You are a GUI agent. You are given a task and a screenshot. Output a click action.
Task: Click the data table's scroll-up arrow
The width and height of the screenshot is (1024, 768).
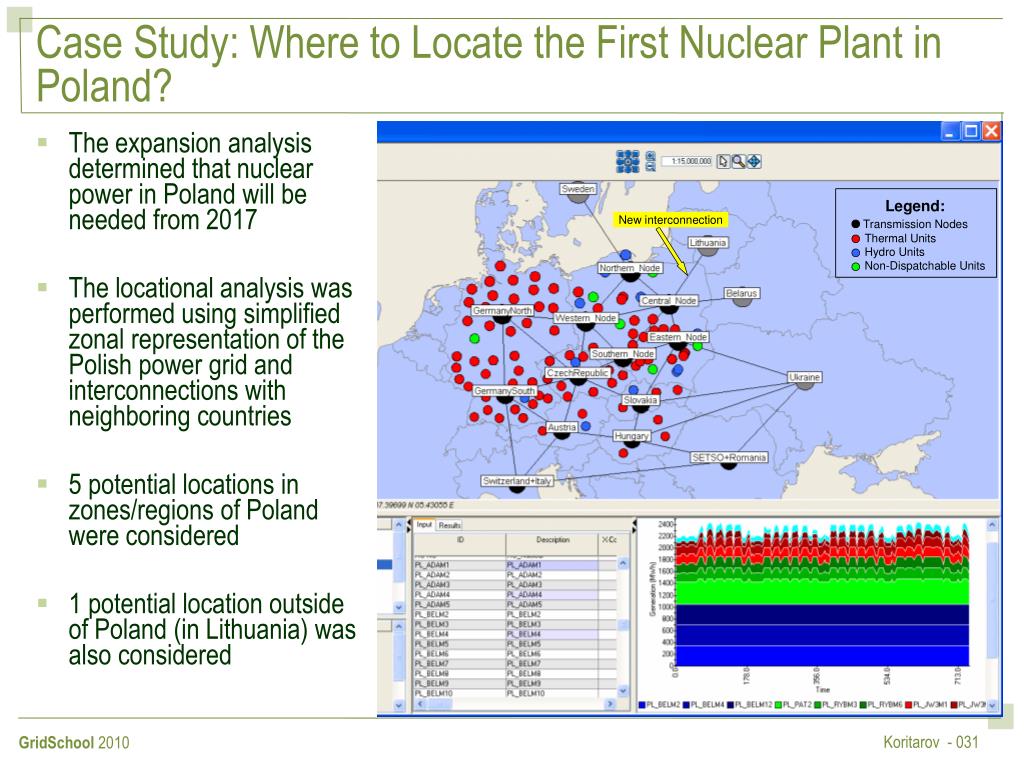(623, 563)
